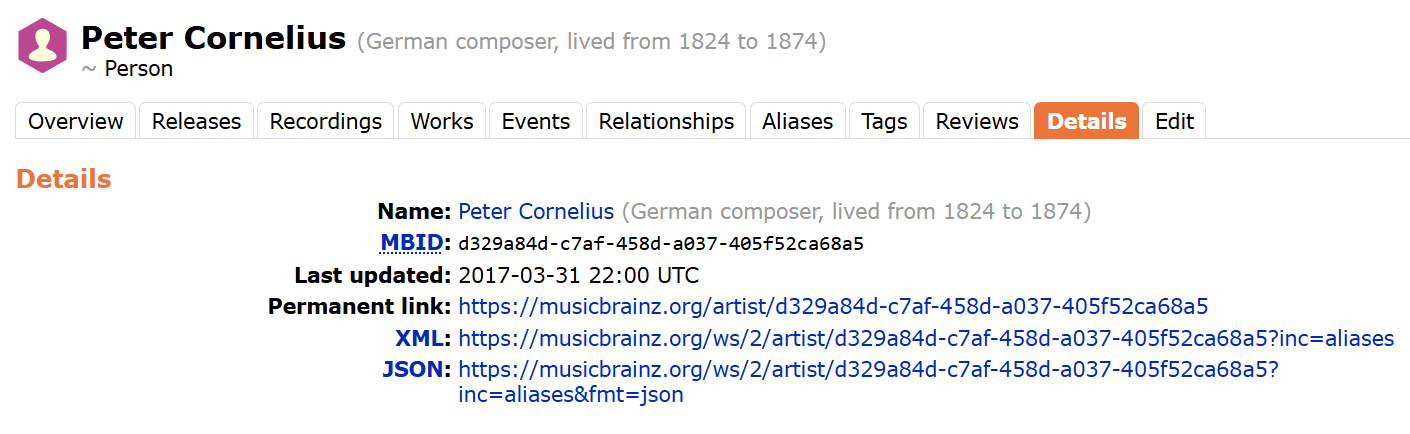Viewport: 1410px width, 434px height.
Task: Open the Relationships tab
Action: (x=666, y=121)
